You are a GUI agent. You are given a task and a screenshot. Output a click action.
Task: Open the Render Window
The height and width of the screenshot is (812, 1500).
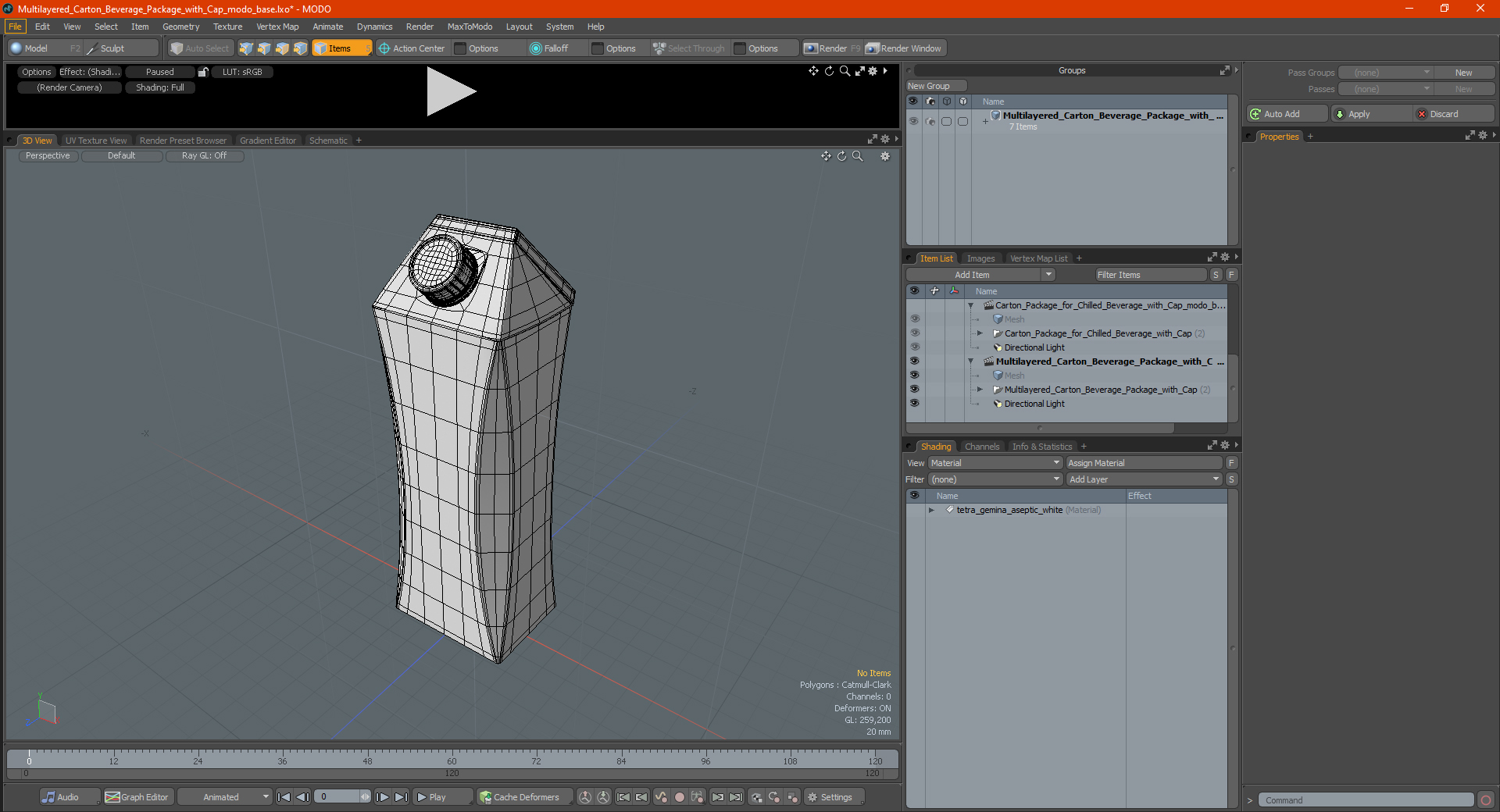point(905,48)
